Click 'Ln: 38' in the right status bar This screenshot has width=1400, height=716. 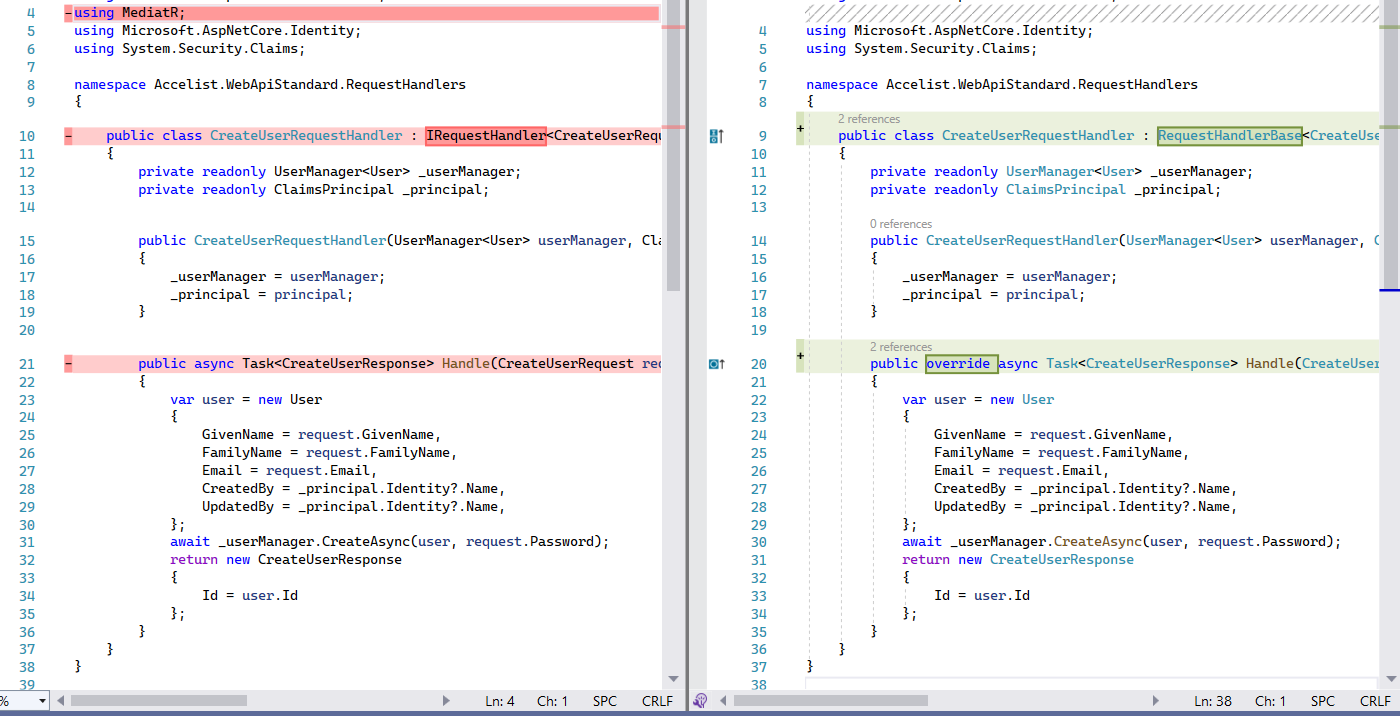coord(1213,701)
